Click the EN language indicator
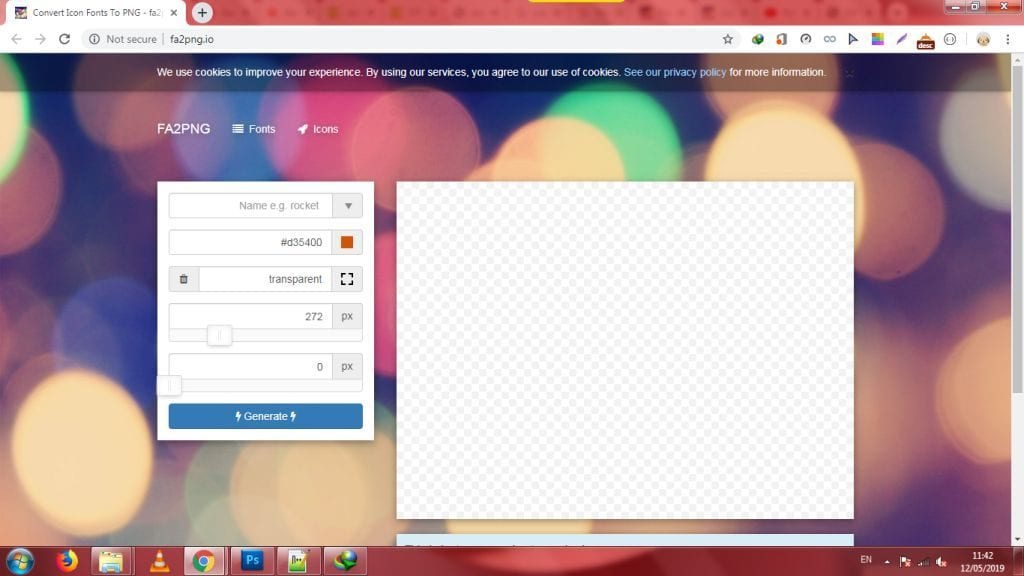The image size is (1024, 576). (x=866, y=560)
